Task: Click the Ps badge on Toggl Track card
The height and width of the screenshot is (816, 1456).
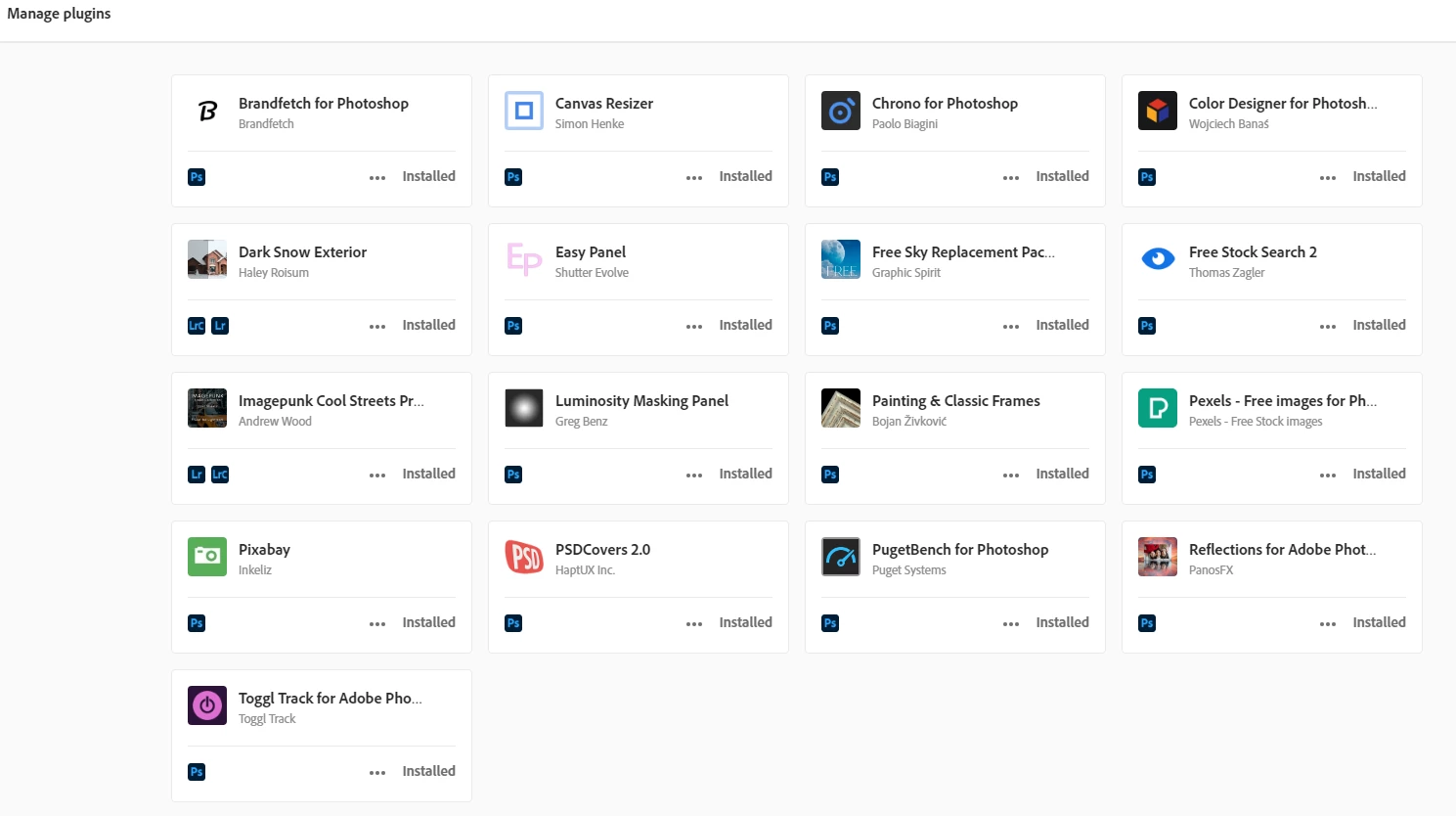Action: pyautogui.click(x=197, y=772)
